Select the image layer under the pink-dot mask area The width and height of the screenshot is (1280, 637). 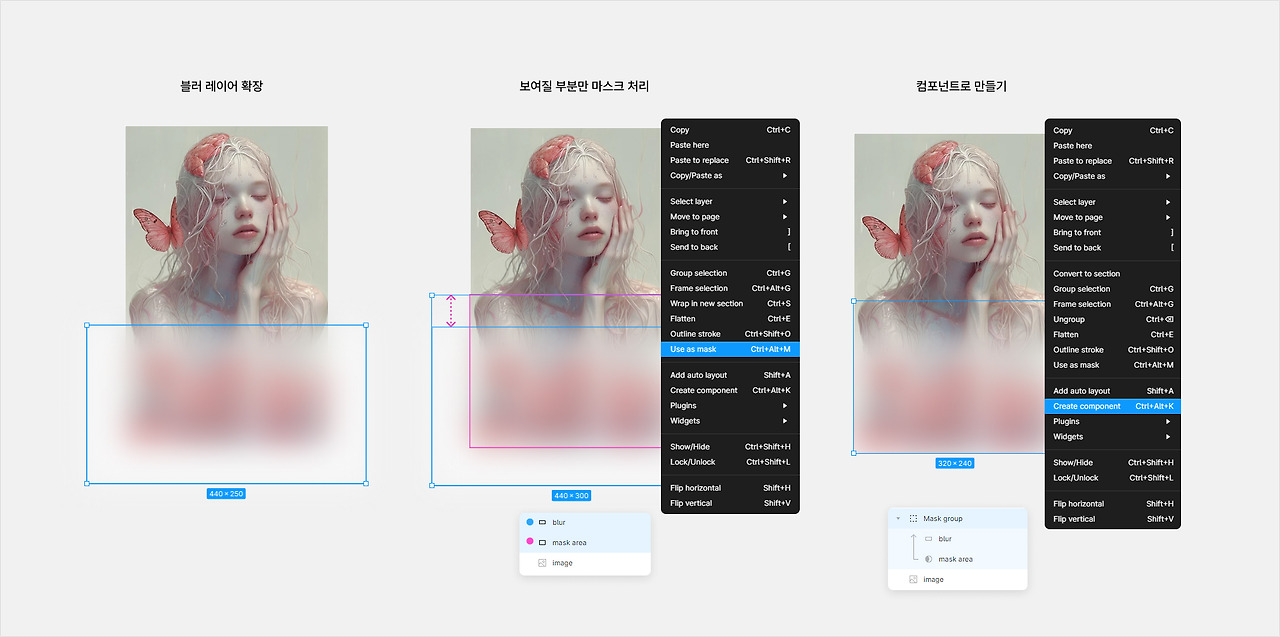[x=585, y=563]
